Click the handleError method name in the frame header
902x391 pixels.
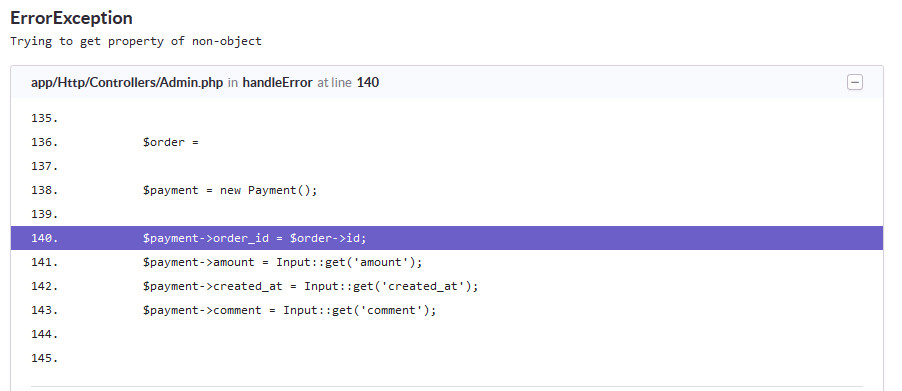[277, 83]
